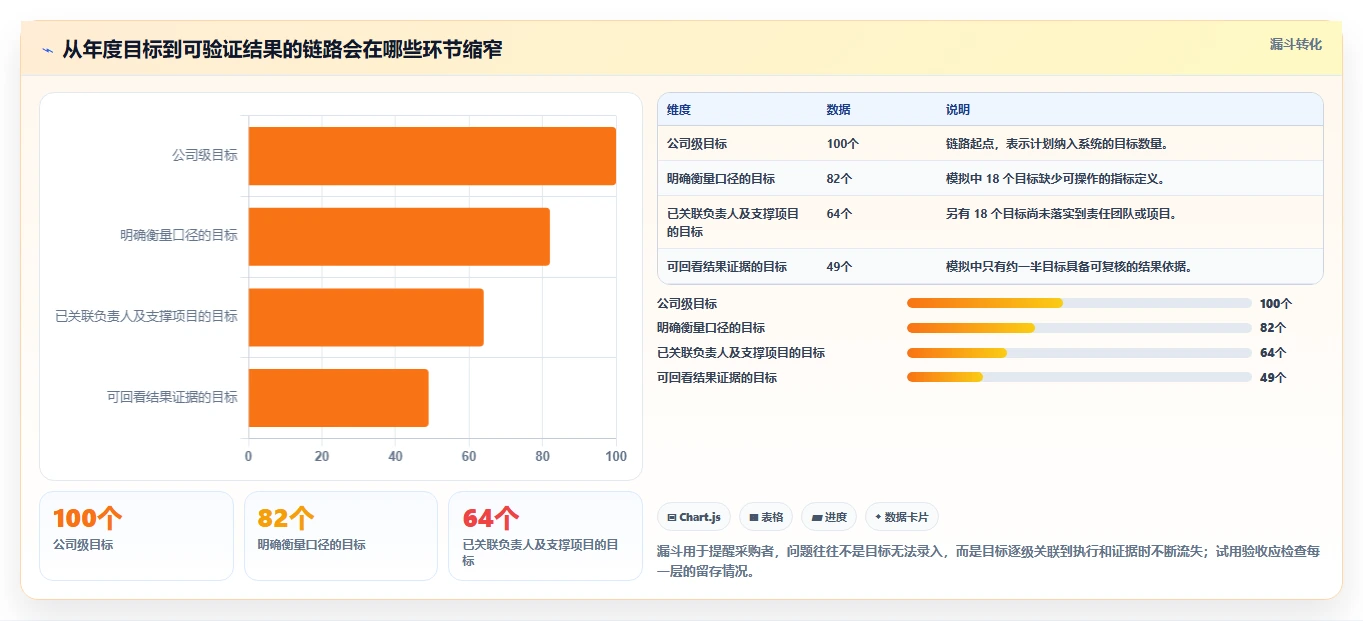1363x621 pixels.
Task: Click the 公司级目标 cell in the table
Action: point(697,144)
